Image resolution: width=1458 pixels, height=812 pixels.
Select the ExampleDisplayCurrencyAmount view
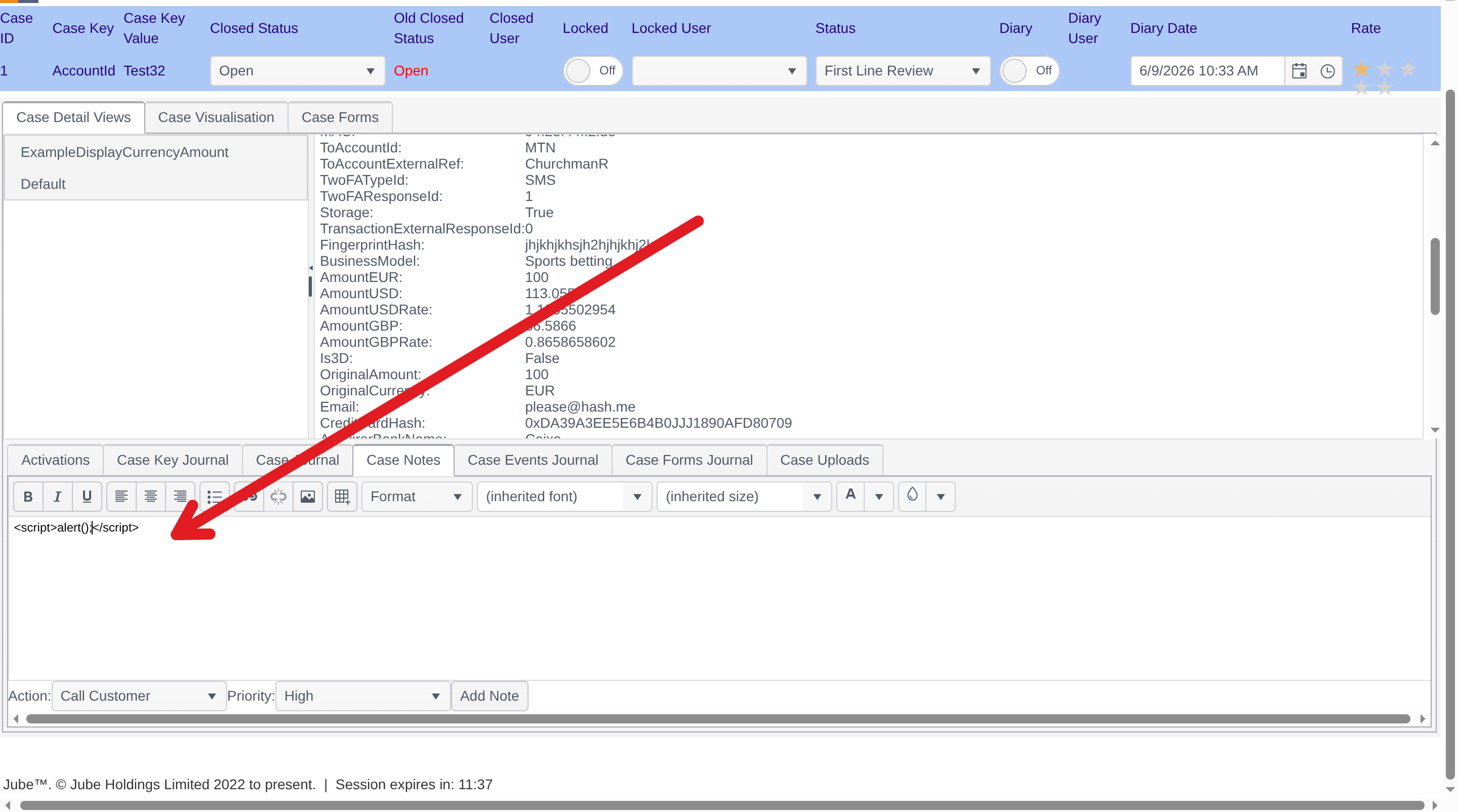coord(155,152)
